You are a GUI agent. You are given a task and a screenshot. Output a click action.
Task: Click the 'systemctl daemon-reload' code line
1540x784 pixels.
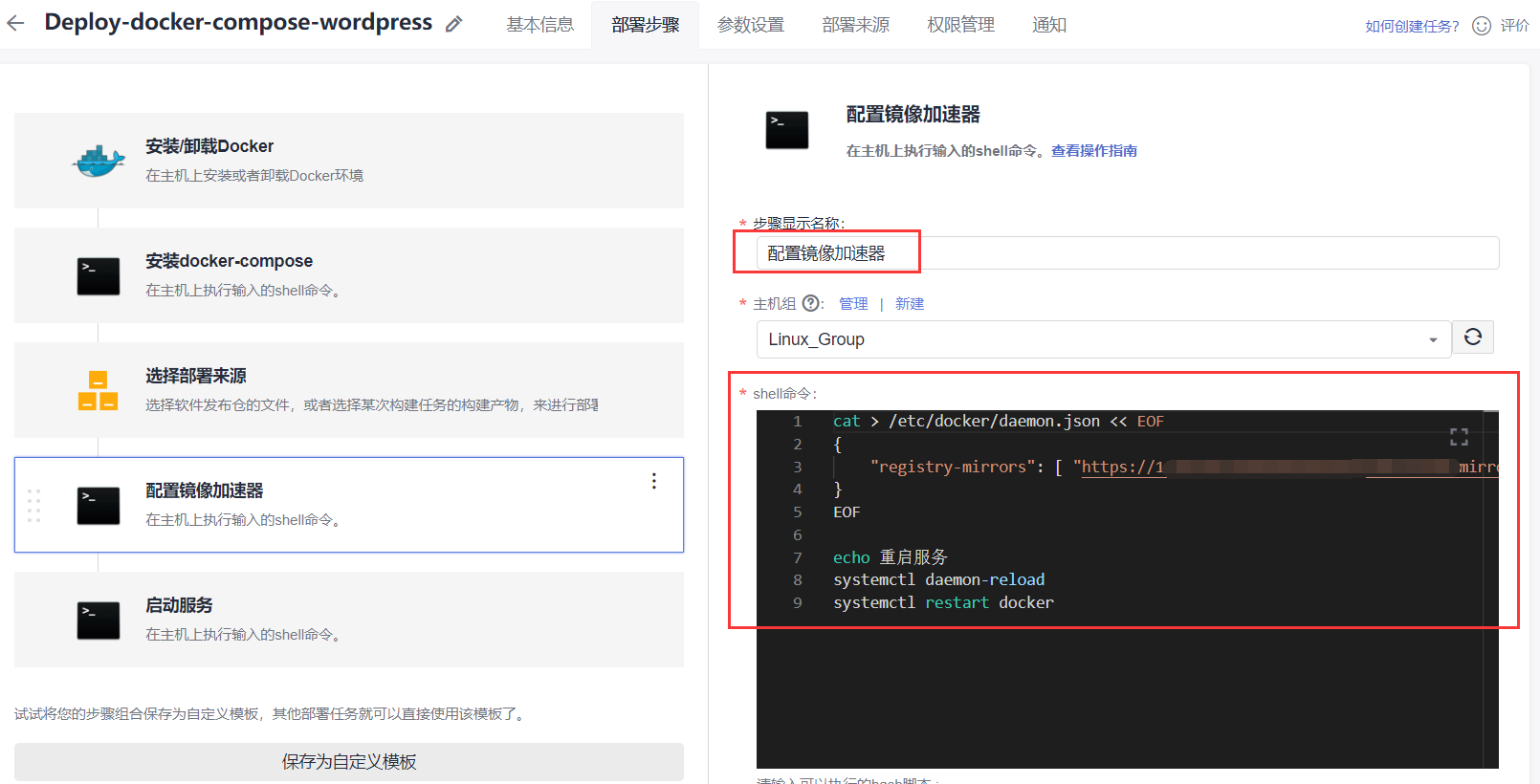pos(938,580)
